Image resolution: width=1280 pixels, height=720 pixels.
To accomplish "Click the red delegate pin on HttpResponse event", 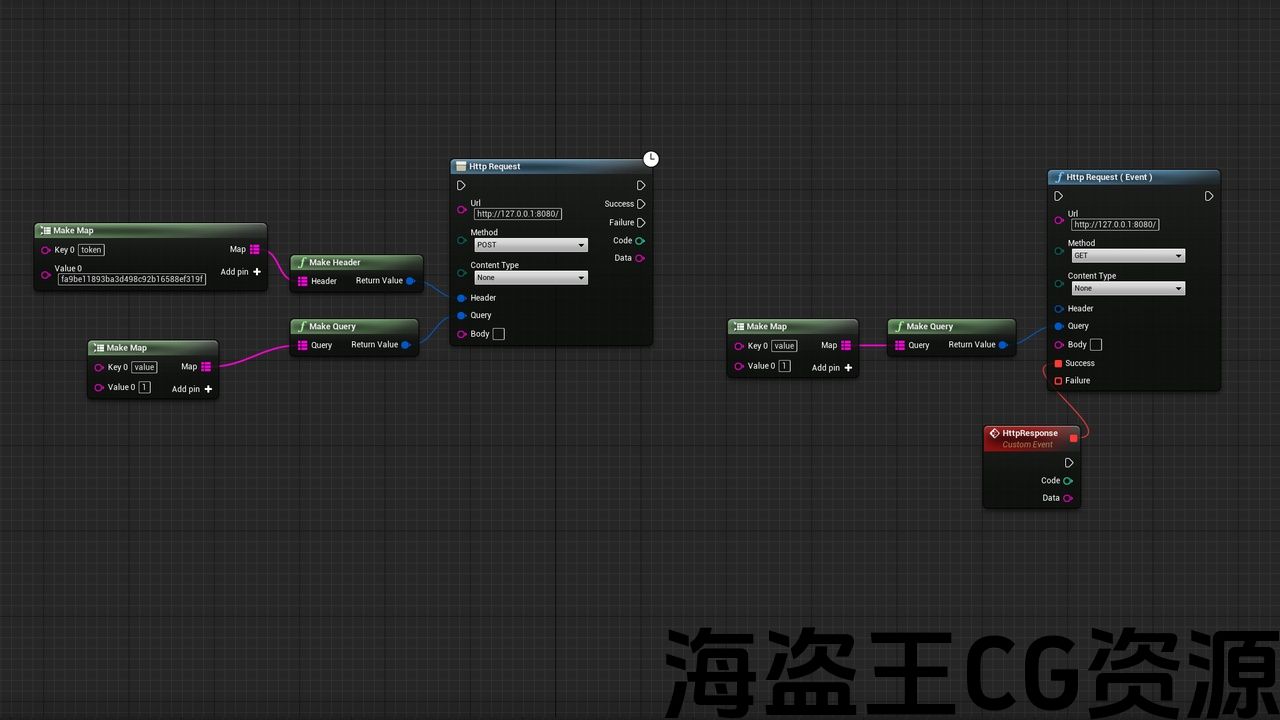I will coord(1074,438).
